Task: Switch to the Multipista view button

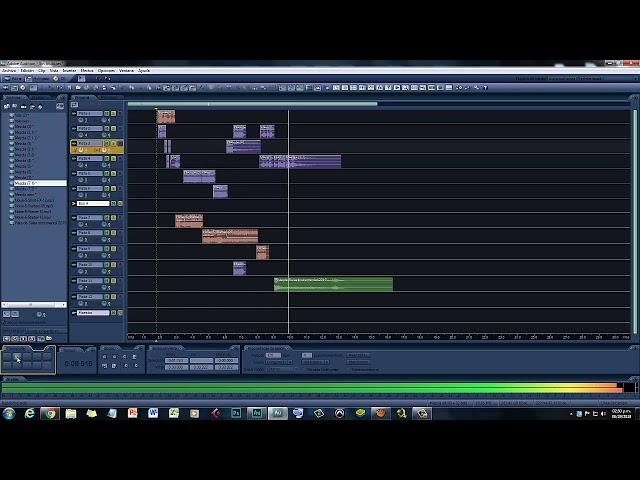Action: pyautogui.click(x=37, y=78)
